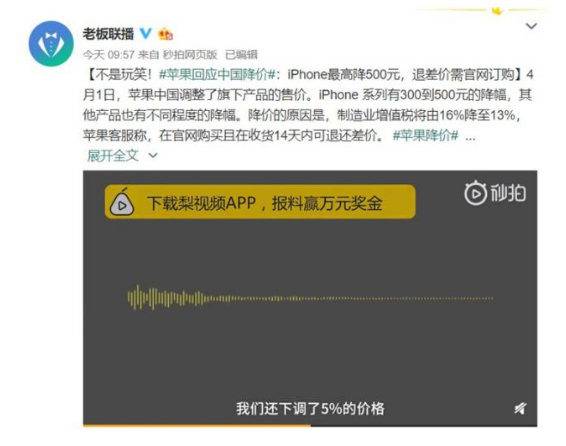The image size is (566, 446).
Task: Click the 下载梨视频APP yellow banner
Action: click(x=260, y=202)
